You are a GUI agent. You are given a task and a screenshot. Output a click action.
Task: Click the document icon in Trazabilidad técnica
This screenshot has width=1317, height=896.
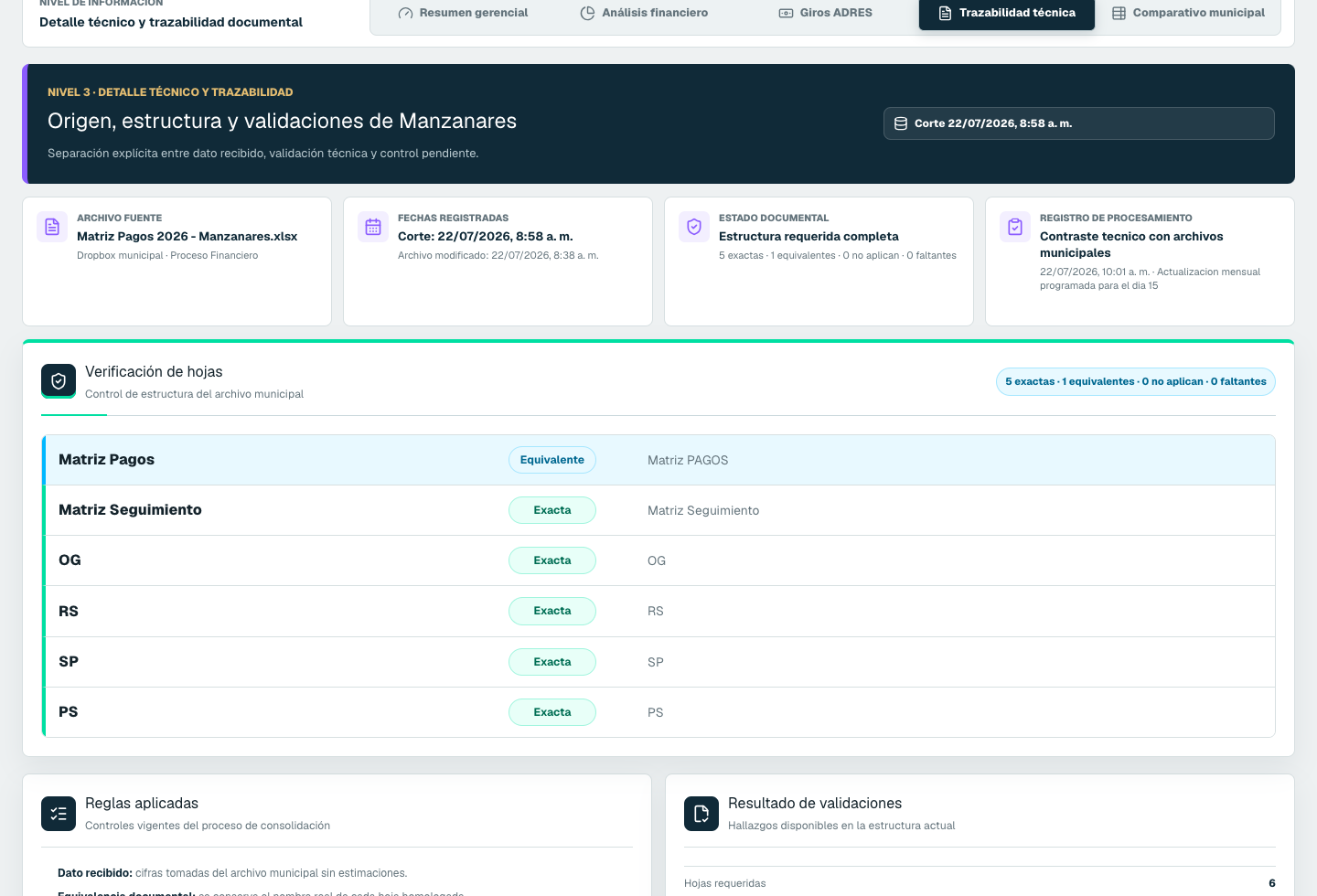[945, 14]
